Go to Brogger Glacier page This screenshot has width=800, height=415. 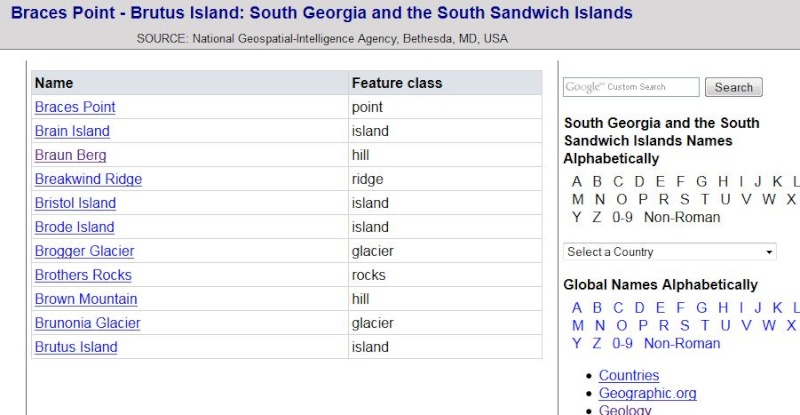(84, 251)
